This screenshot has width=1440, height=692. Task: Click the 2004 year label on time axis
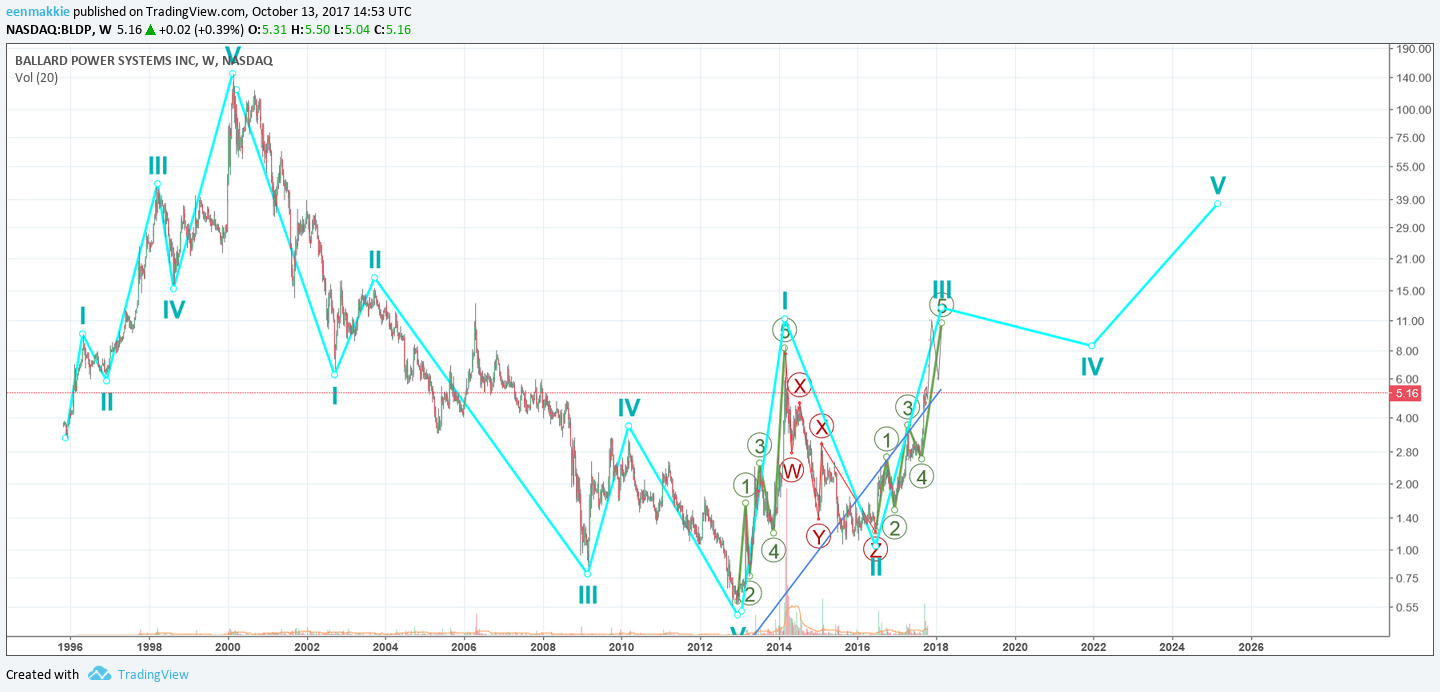tap(385, 647)
